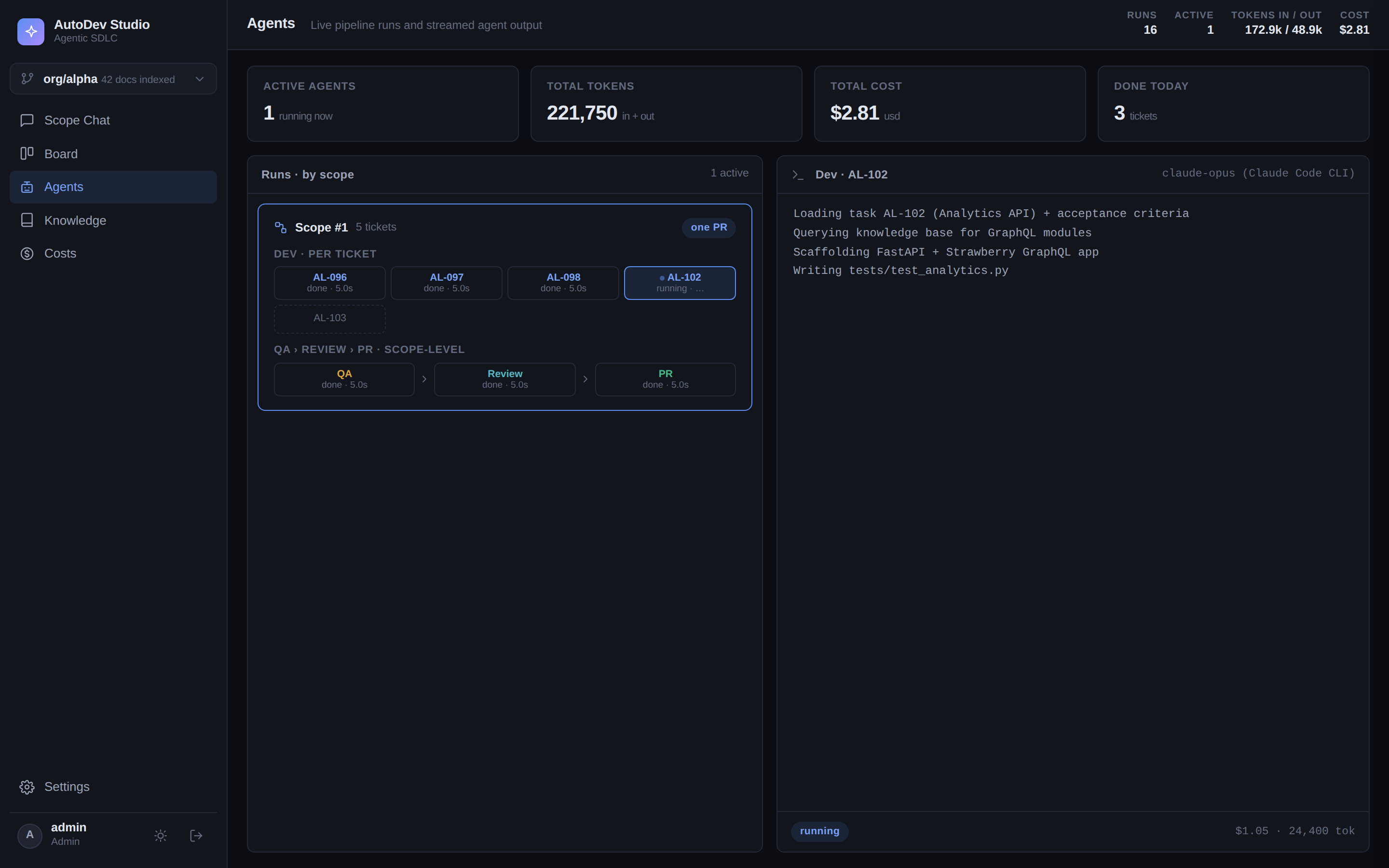The height and width of the screenshot is (868, 1389).
Task: Click the dropdown chevron beside docs indexed
Action: pos(200,79)
